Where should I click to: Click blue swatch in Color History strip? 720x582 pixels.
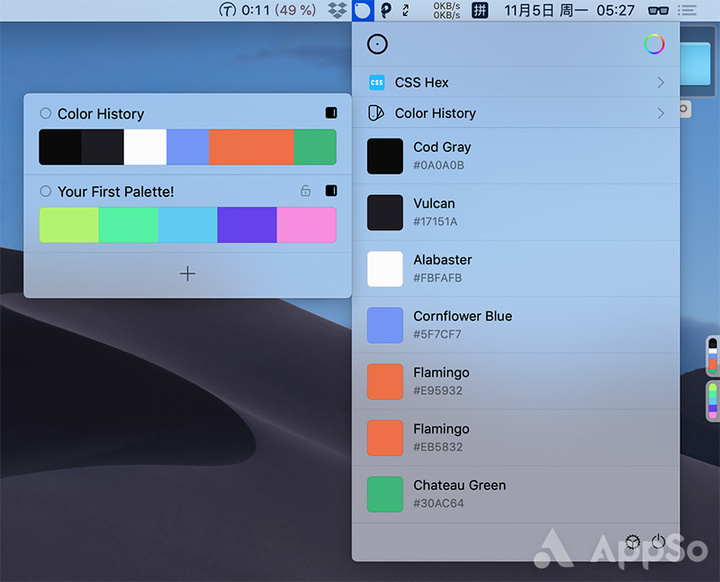pyautogui.click(x=188, y=147)
